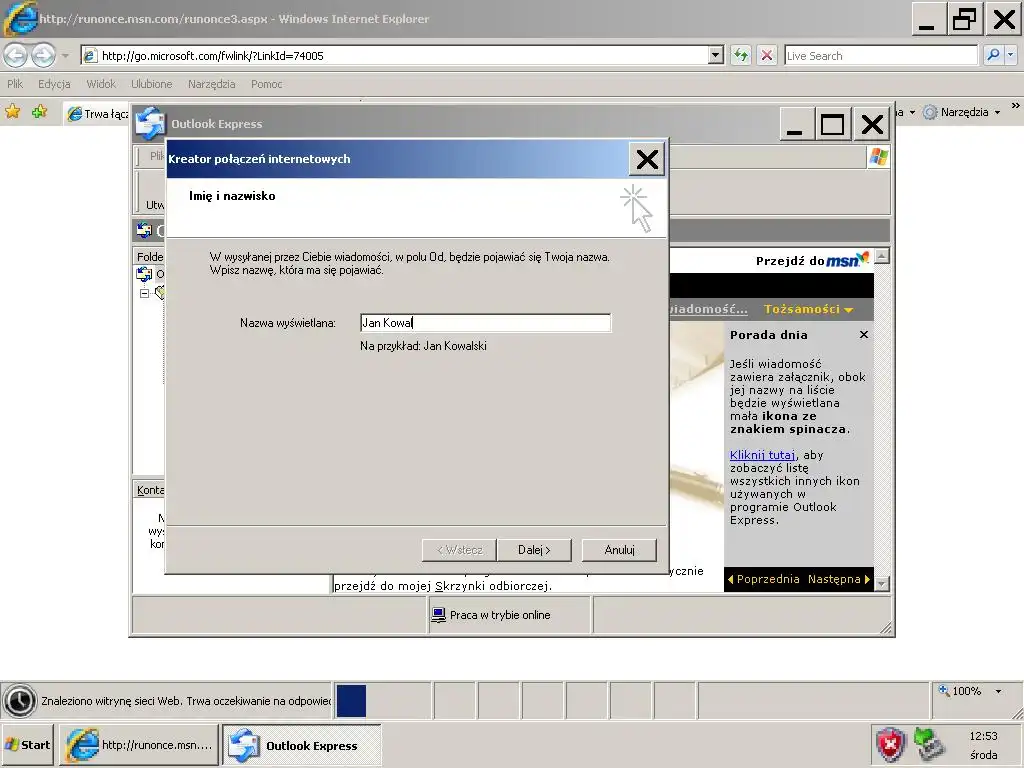Click Następna for the next tip

pos(839,579)
